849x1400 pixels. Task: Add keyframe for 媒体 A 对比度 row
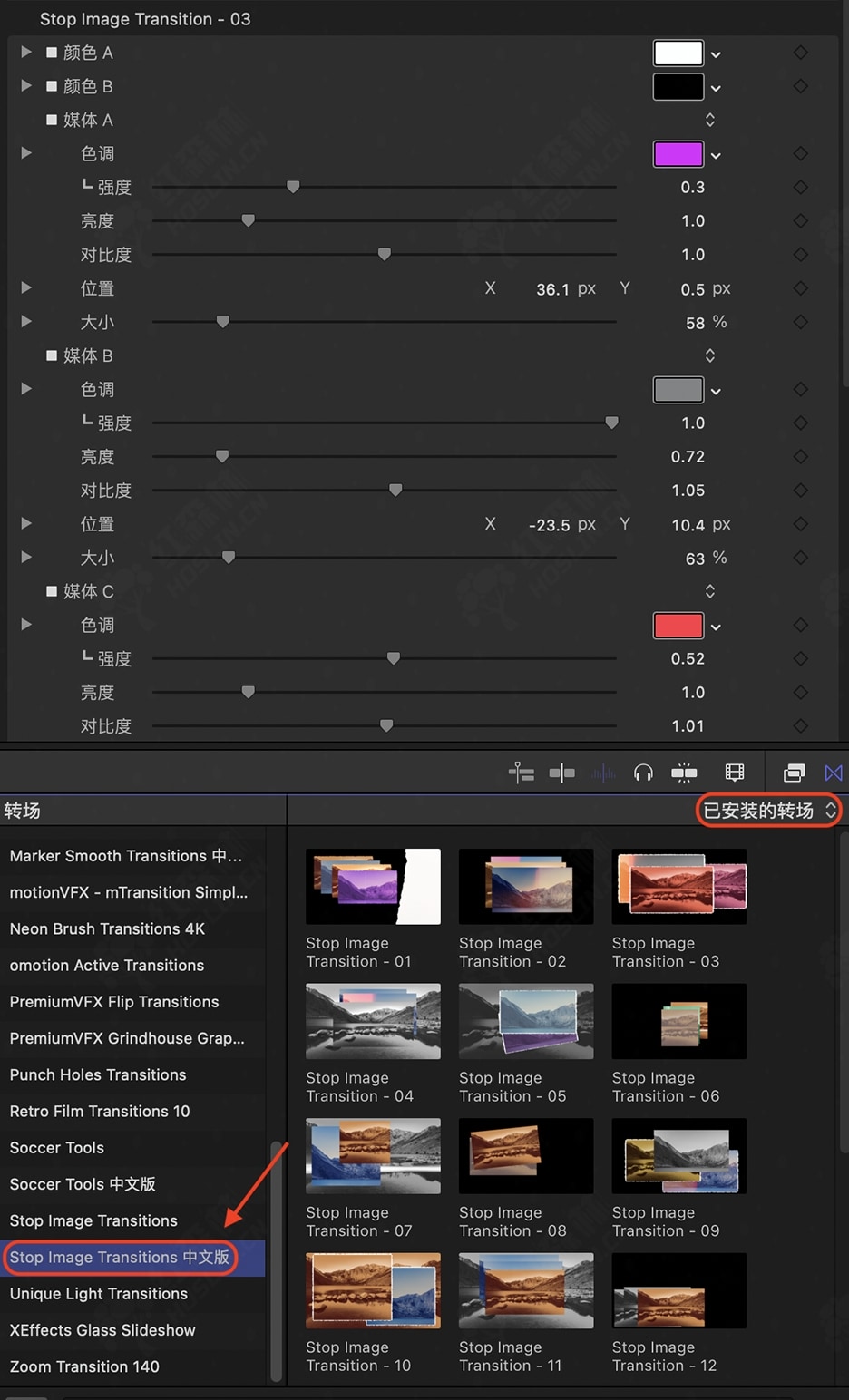[x=800, y=254]
